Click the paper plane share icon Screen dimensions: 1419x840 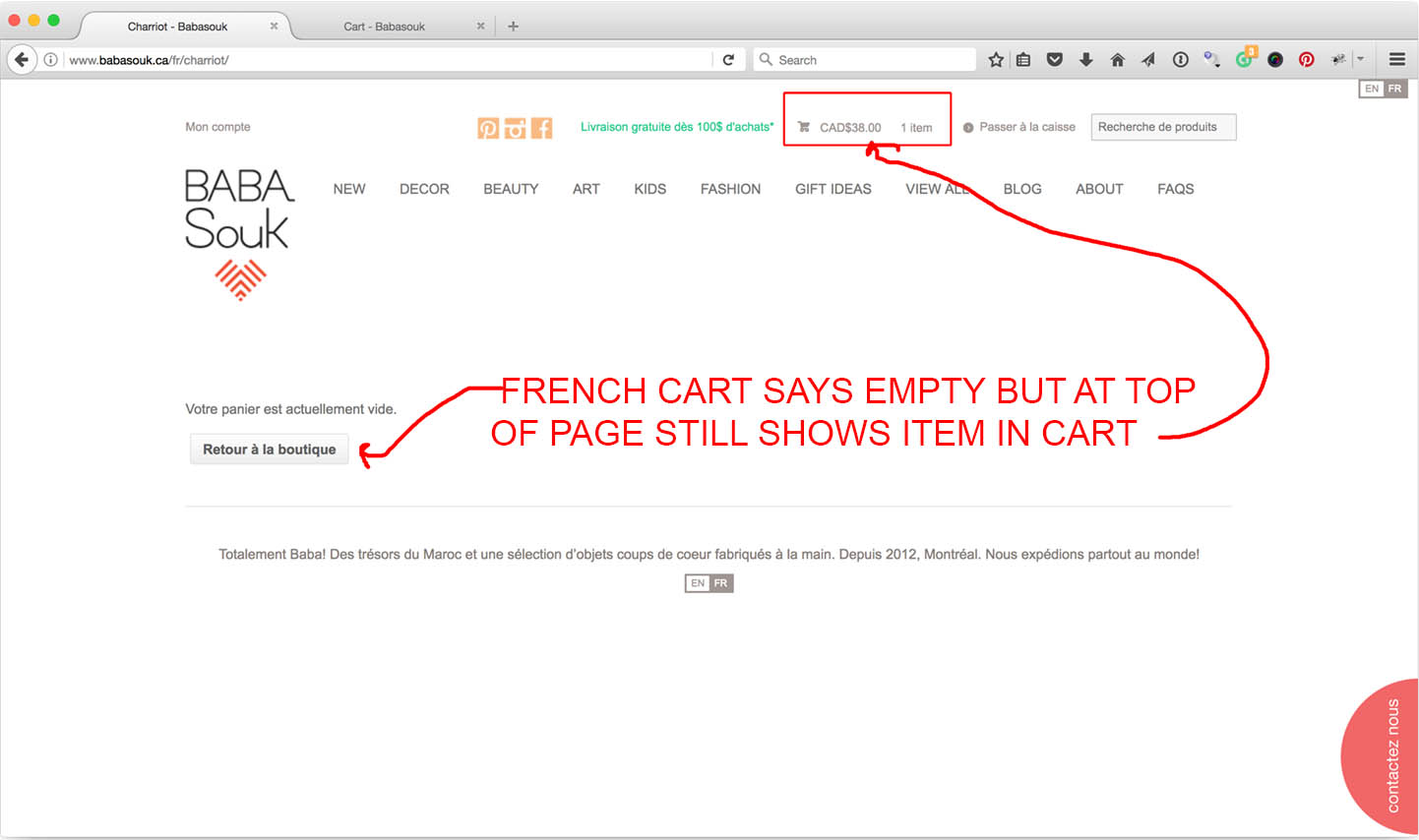coord(1148,60)
